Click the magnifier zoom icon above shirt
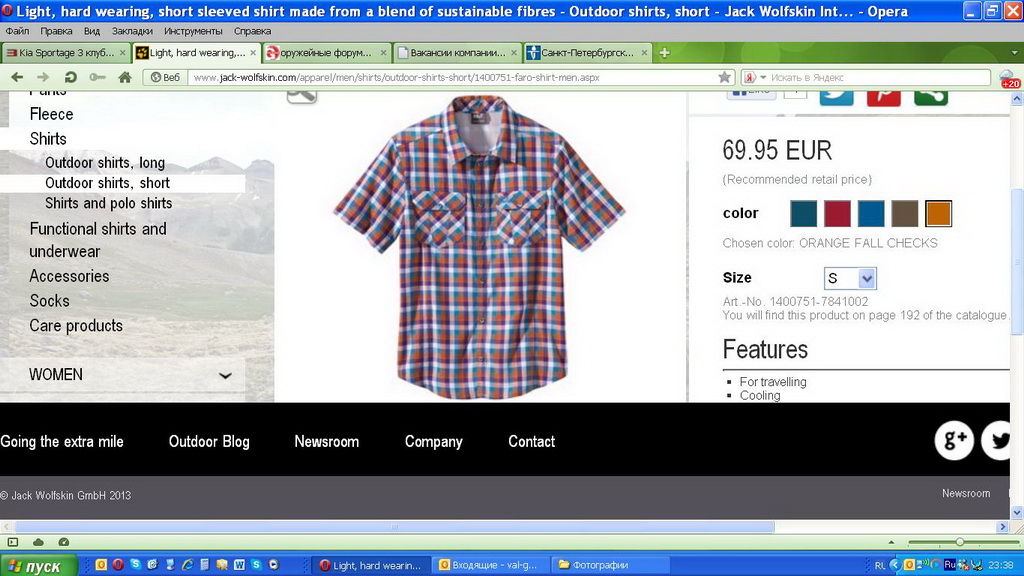The width and height of the screenshot is (1024, 576). pyautogui.click(x=301, y=94)
